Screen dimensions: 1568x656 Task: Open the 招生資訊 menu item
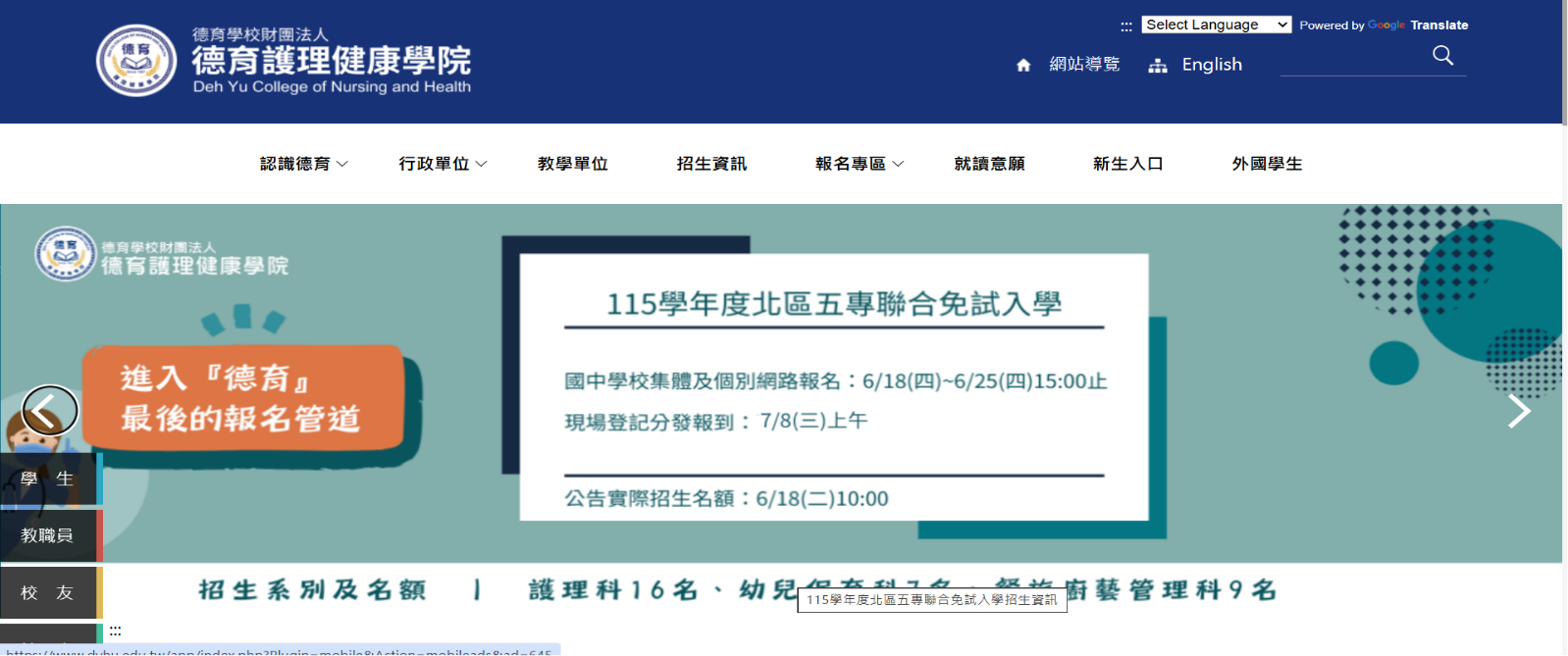(711, 164)
